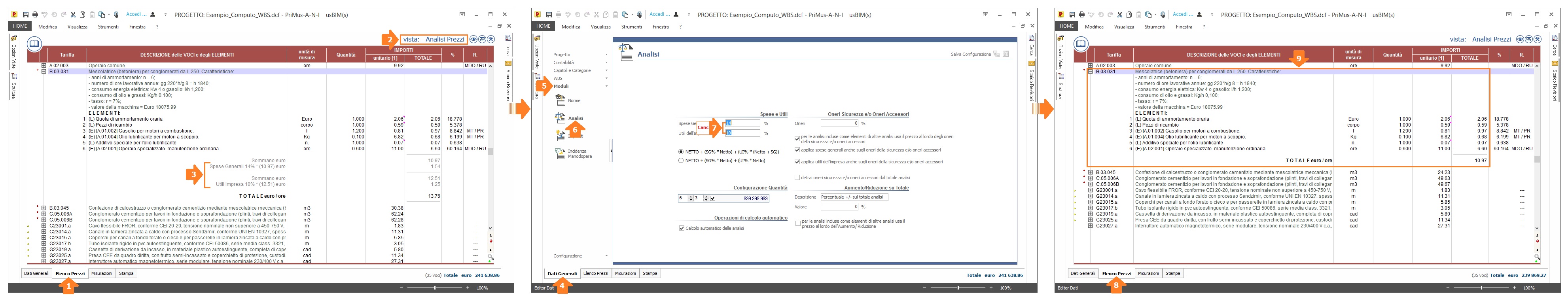The width and height of the screenshot is (1568, 299).
Task: Toggle 'applica utili dell'impresa anche sugli oneri' checkbox
Action: coord(797,162)
